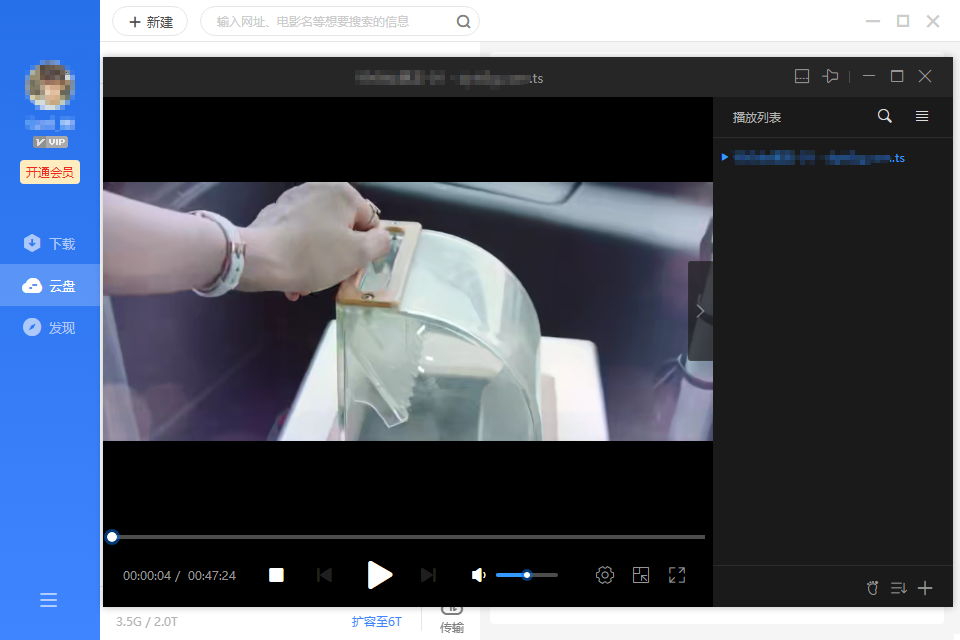Skip to the next video
Screen dimensions: 960x640
click(428, 575)
